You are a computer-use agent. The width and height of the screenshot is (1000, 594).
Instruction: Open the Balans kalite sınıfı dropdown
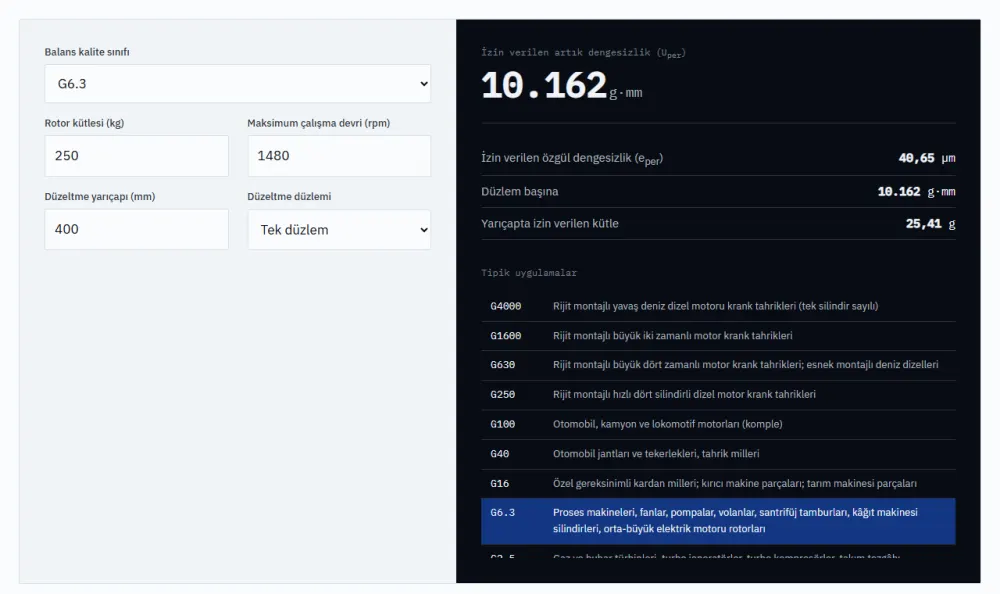tap(237, 84)
